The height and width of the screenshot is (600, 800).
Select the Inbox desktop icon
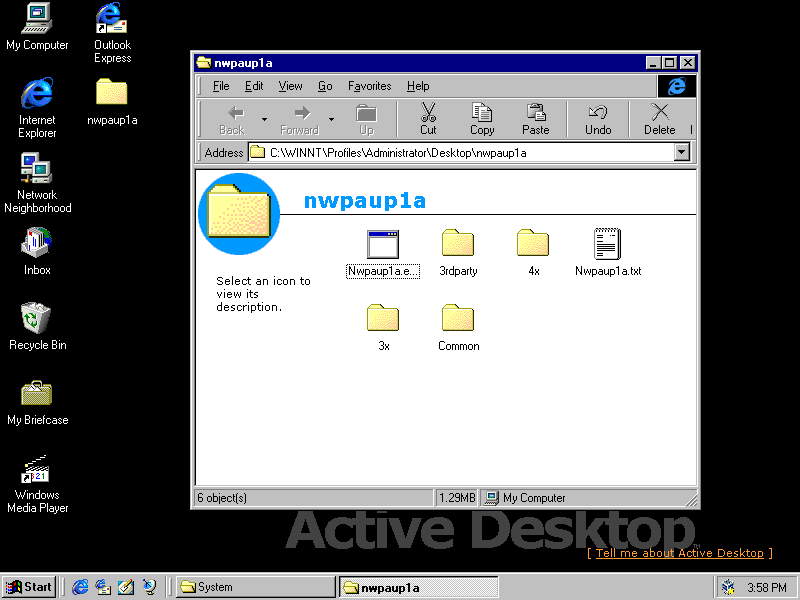click(x=37, y=252)
